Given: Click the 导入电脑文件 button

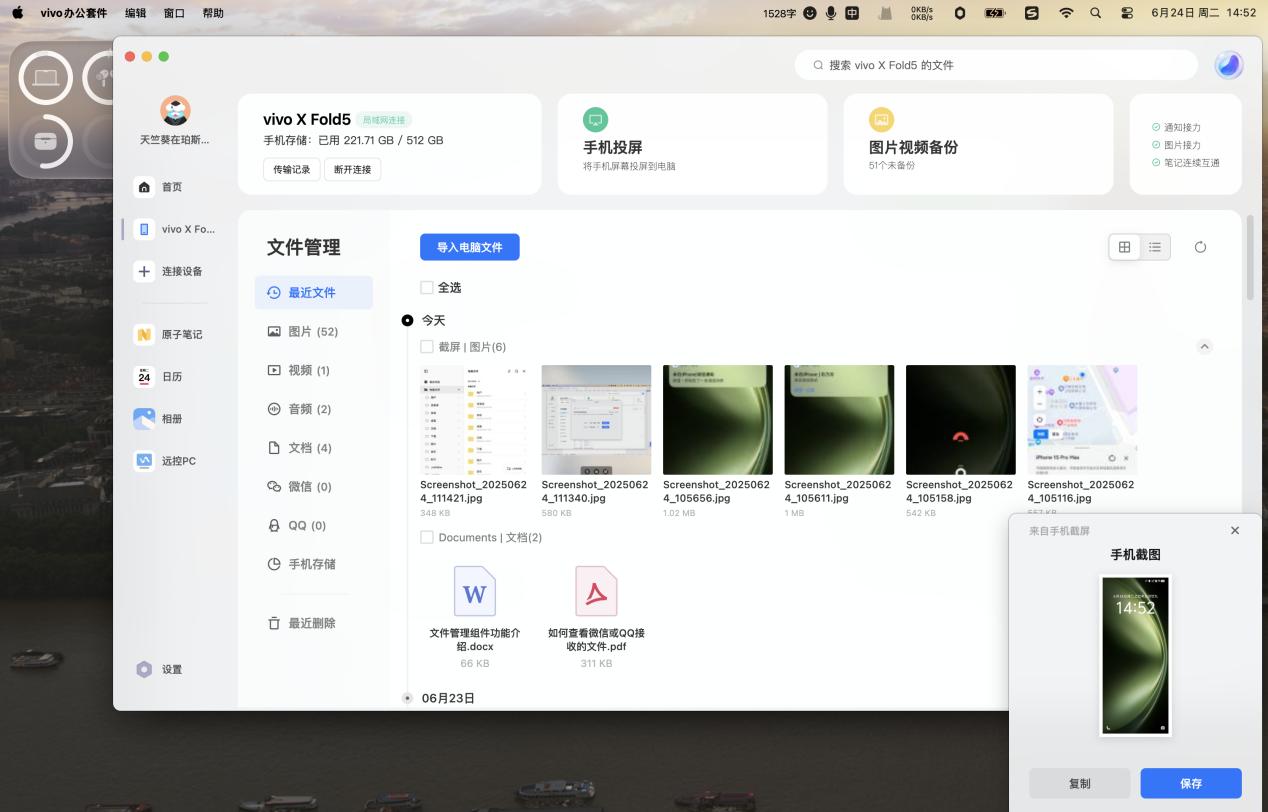Looking at the screenshot, I should 470,247.
